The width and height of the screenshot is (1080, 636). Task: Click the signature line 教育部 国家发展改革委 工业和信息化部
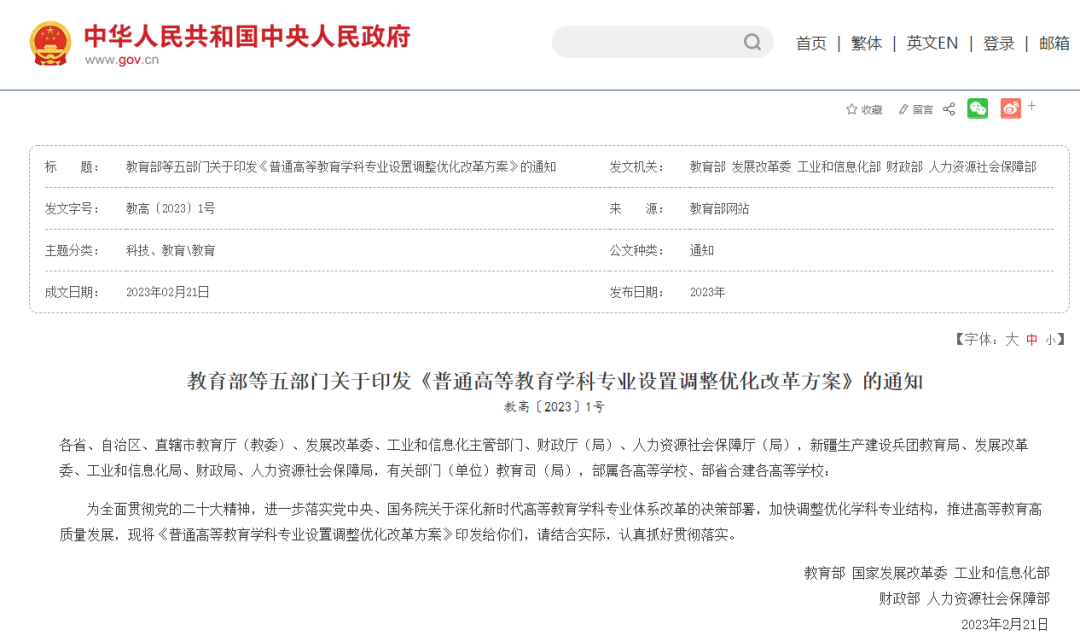927,573
